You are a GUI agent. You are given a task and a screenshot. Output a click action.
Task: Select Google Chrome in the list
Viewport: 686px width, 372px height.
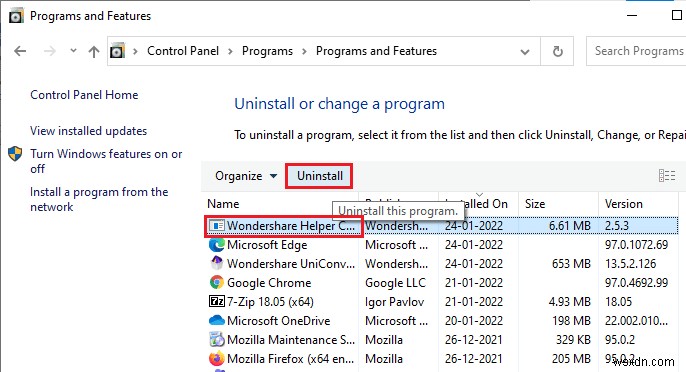[x=269, y=283]
